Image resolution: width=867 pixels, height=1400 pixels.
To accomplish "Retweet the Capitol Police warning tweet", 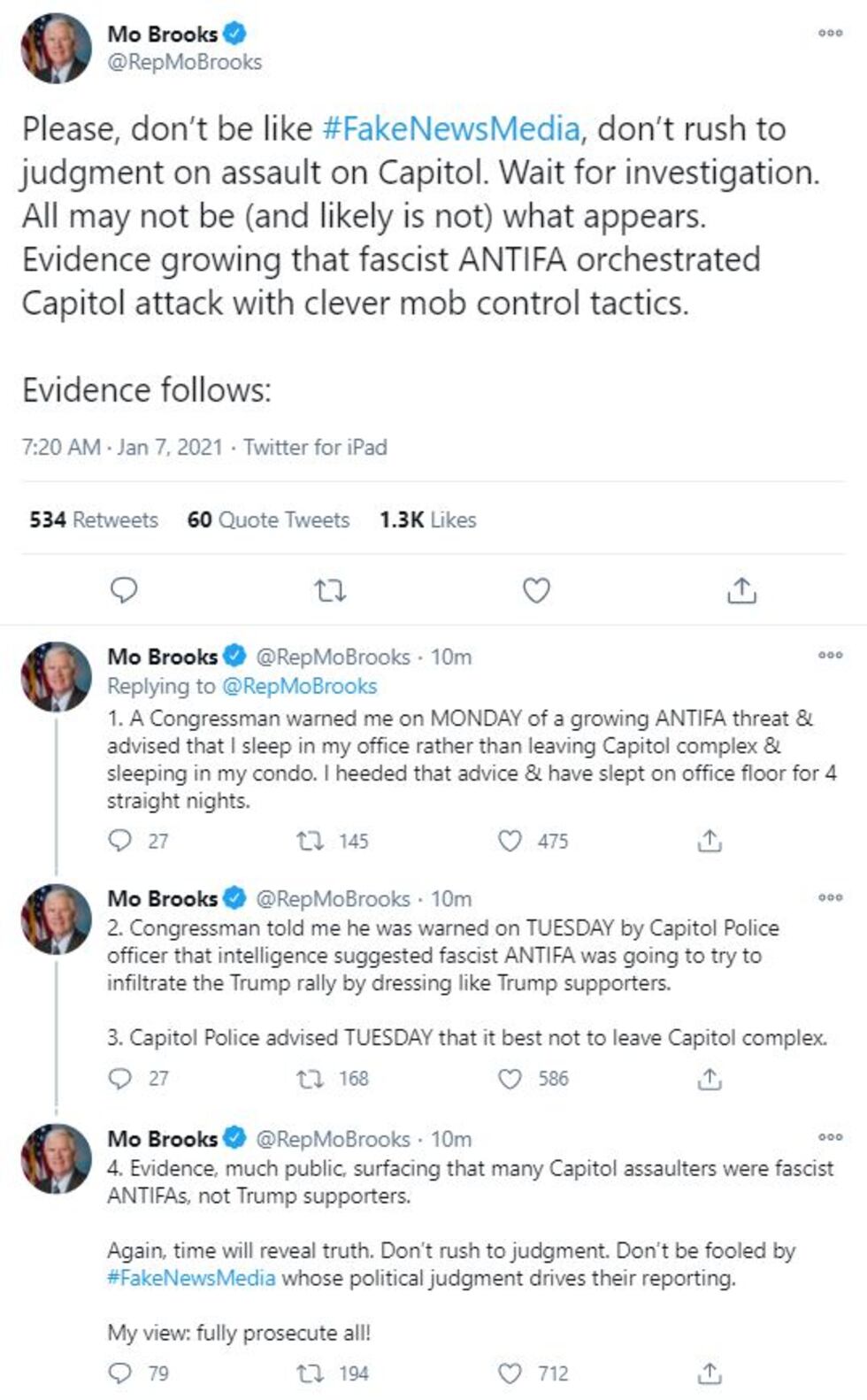I will coord(310,1078).
